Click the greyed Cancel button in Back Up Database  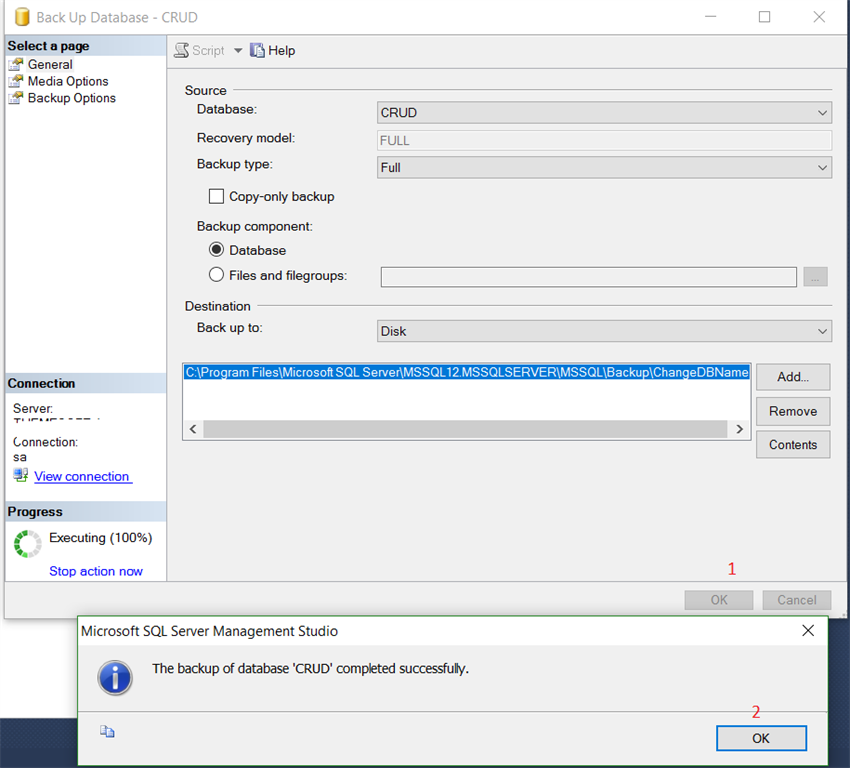[796, 600]
